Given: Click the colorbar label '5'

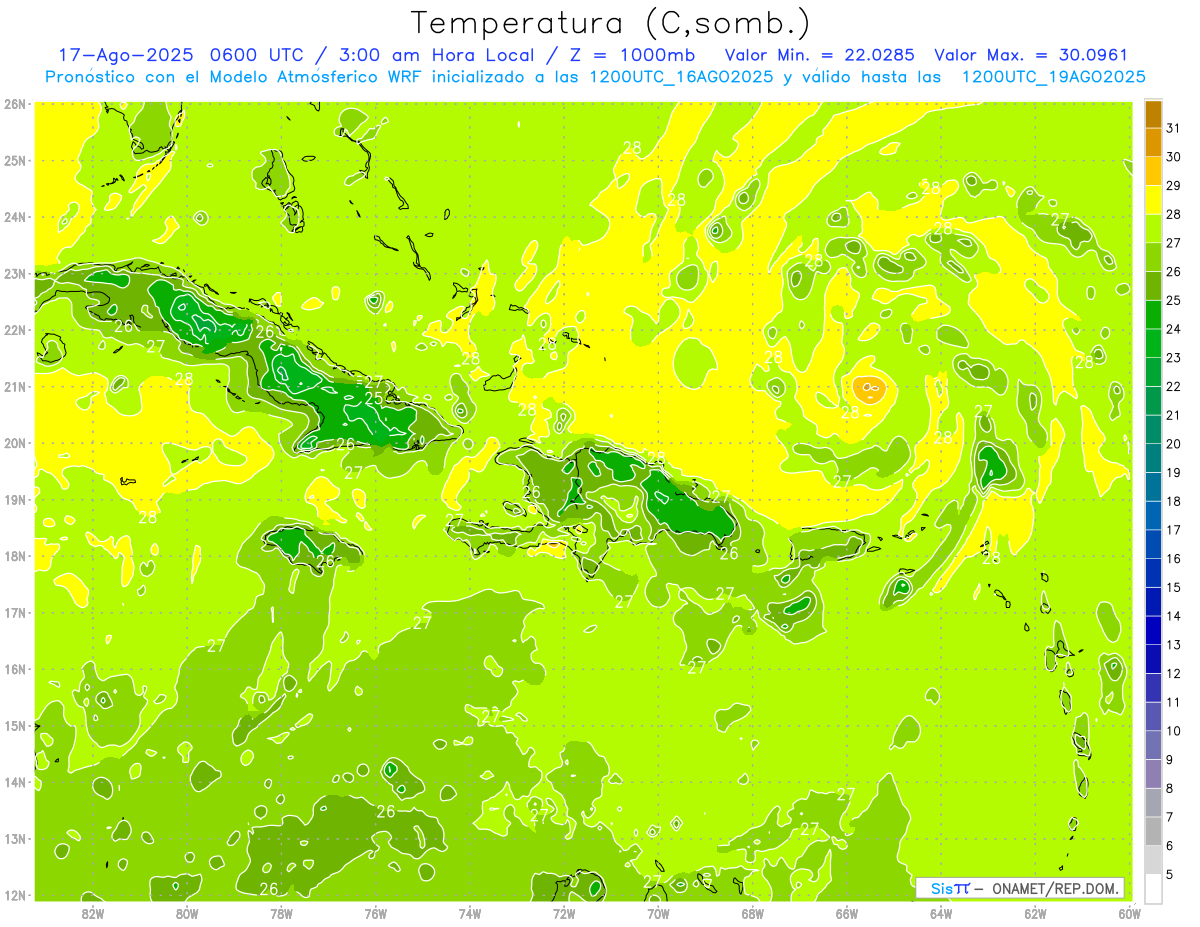Looking at the screenshot, I should pos(1171,874).
